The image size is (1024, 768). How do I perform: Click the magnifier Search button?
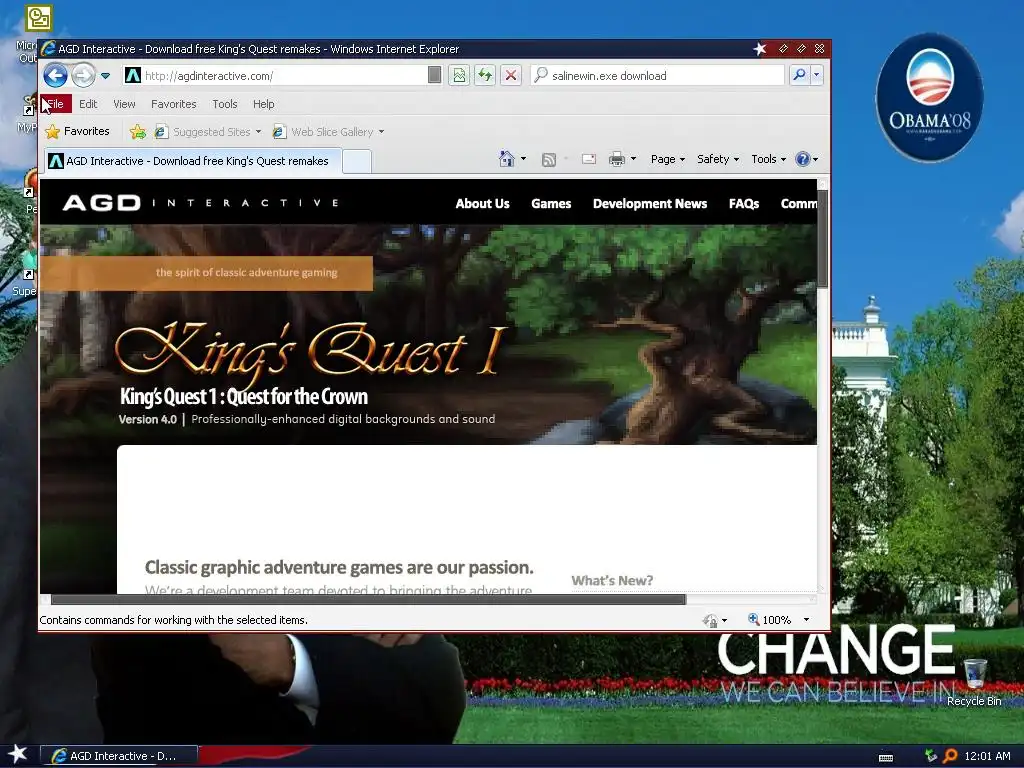pos(799,76)
